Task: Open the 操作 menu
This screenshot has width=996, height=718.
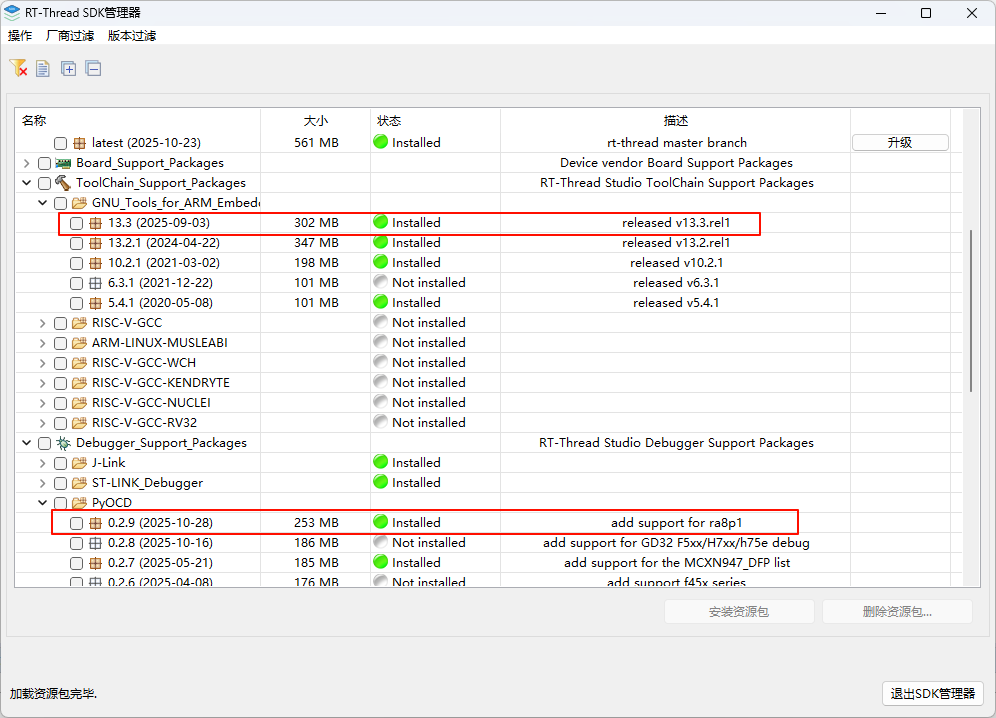Action: click(20, 36)
